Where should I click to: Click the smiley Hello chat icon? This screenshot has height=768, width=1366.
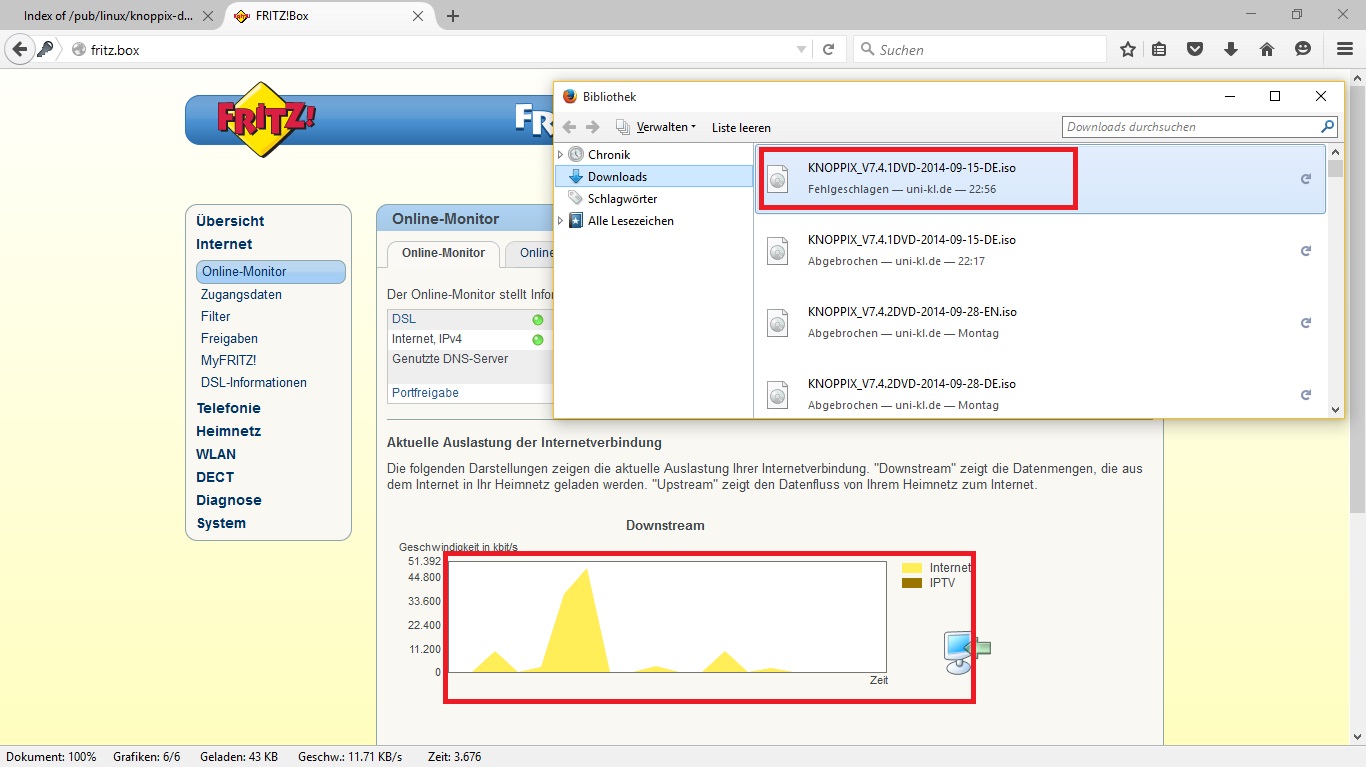(x=1303, y=49)
